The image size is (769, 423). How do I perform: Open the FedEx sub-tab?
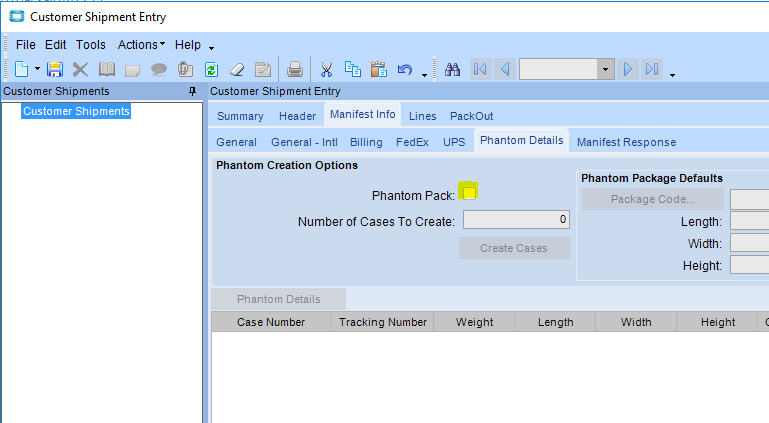412,142
